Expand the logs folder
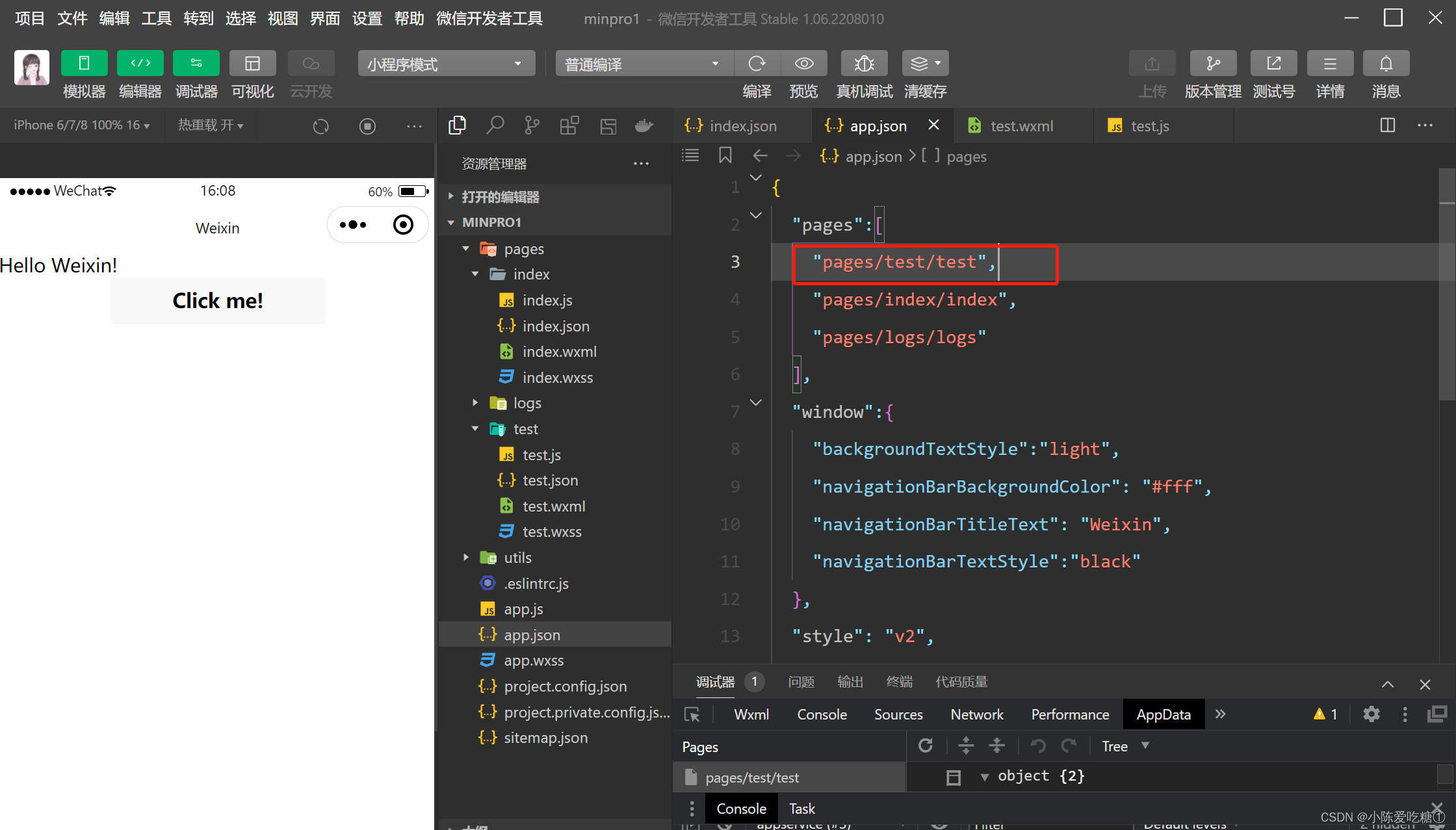This screenshot has height=830, width=1456. click(526, 403)
